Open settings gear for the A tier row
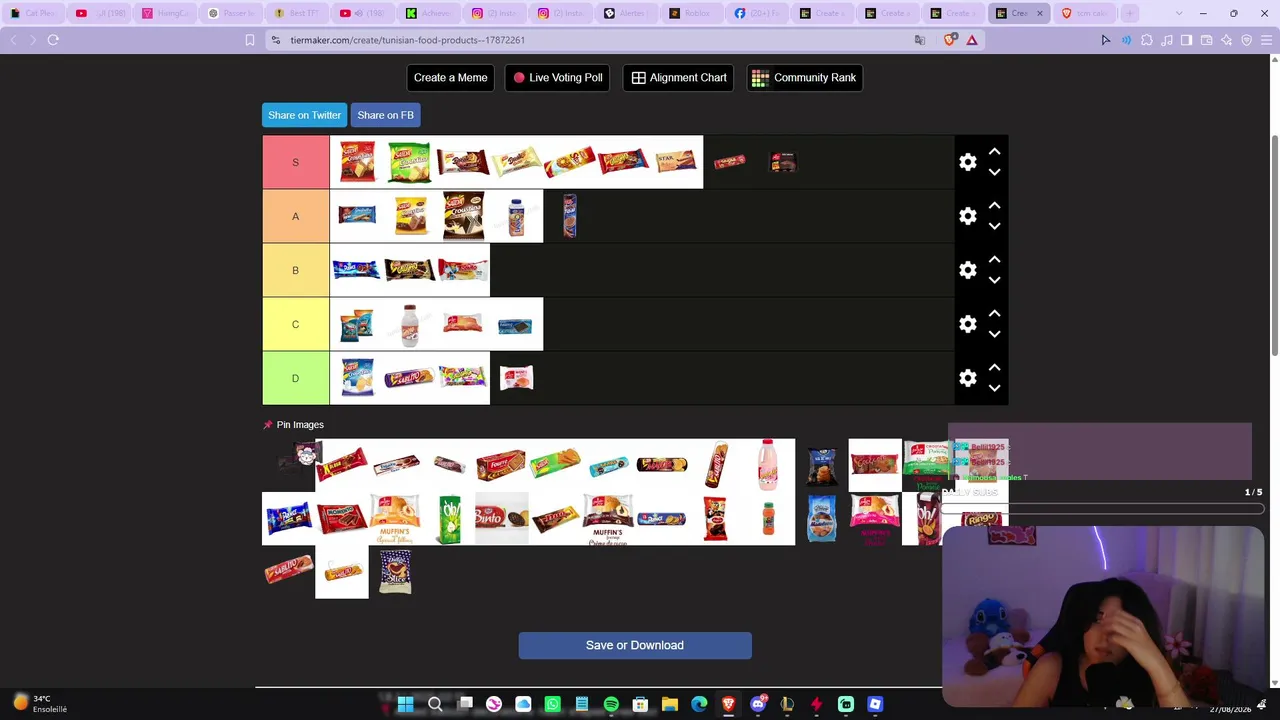 tap(968, 216)
